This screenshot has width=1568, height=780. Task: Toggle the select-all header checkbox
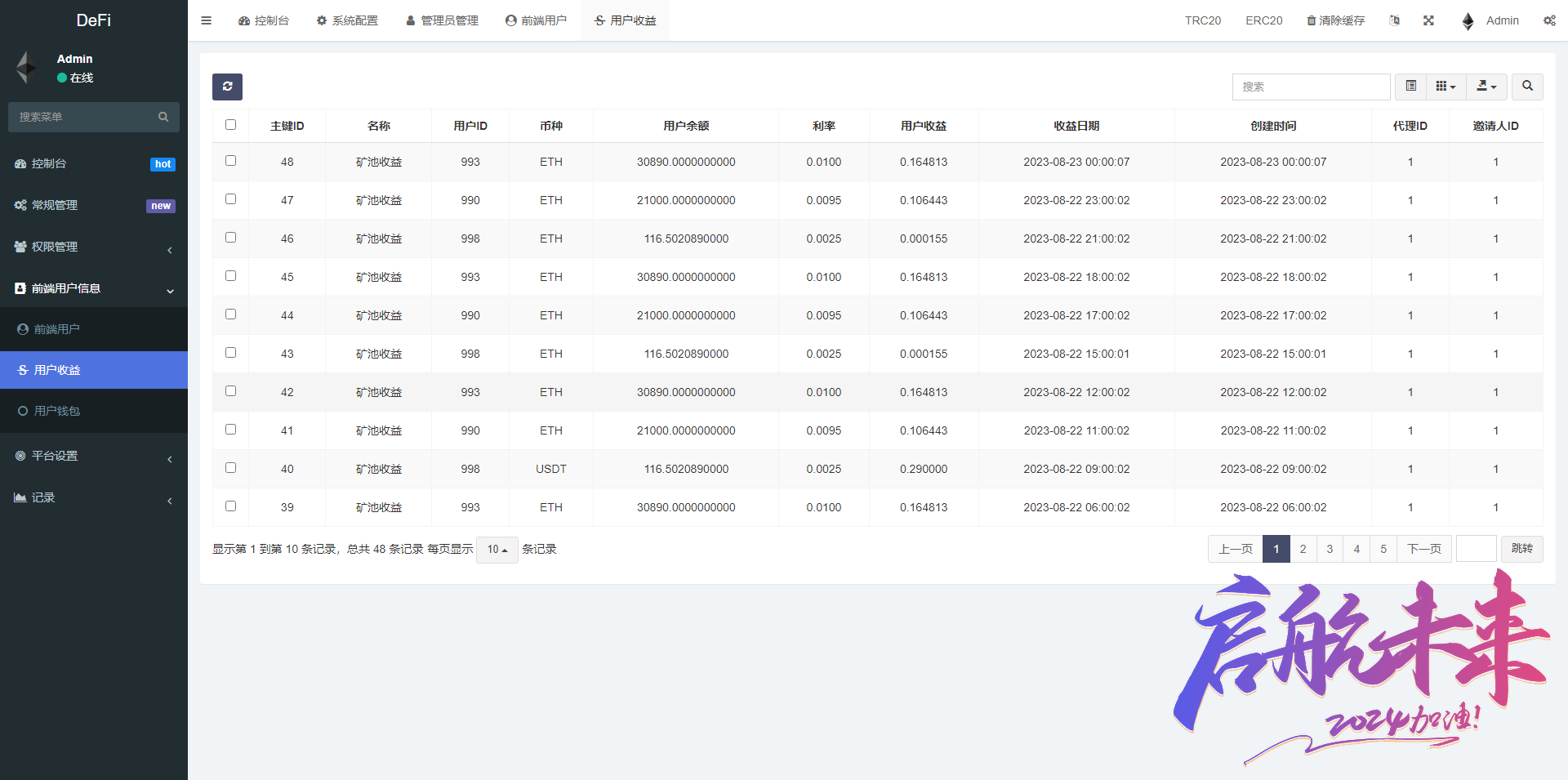tap(230, 125)
